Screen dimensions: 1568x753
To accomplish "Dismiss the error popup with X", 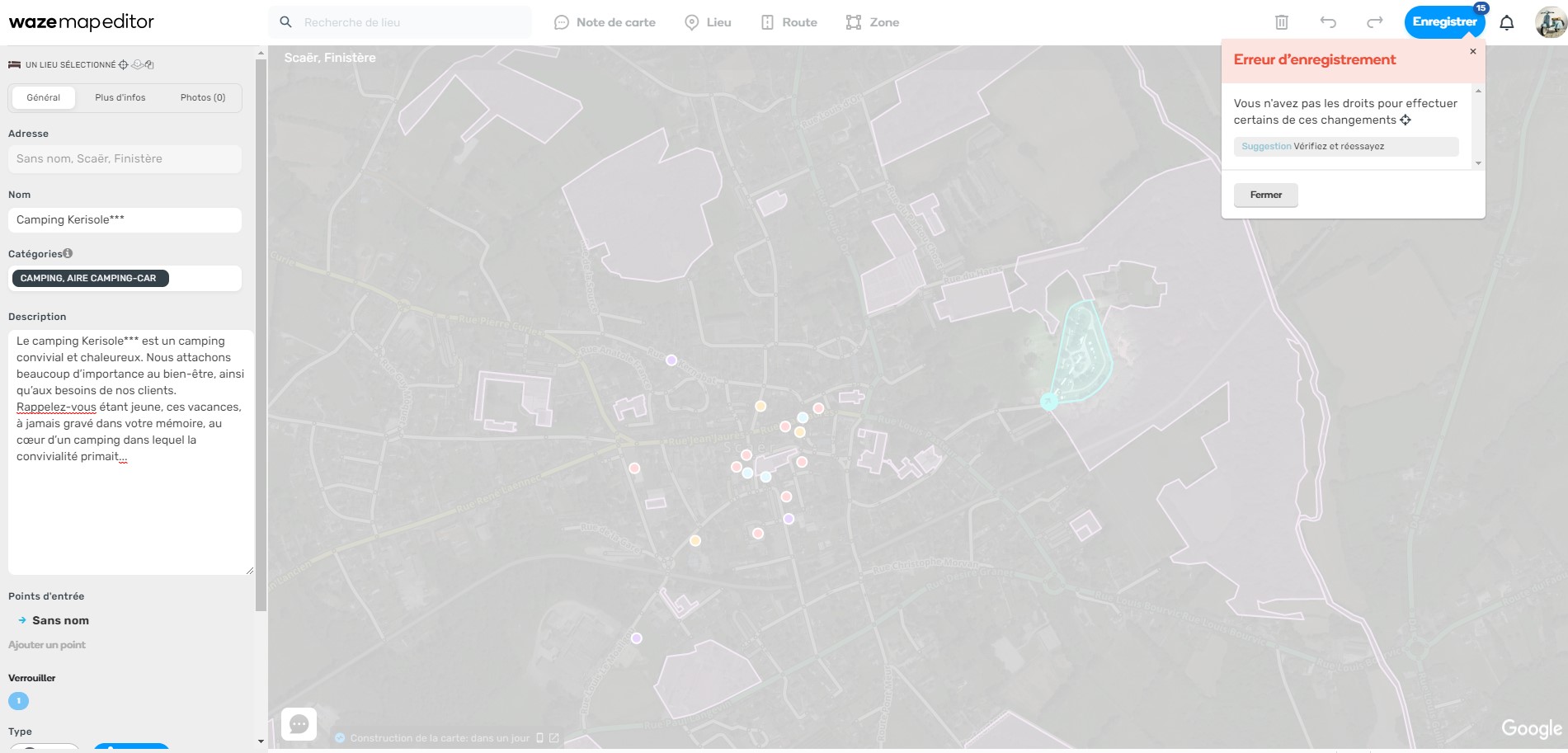I will pyautogui.click(x=1473, y=51).
